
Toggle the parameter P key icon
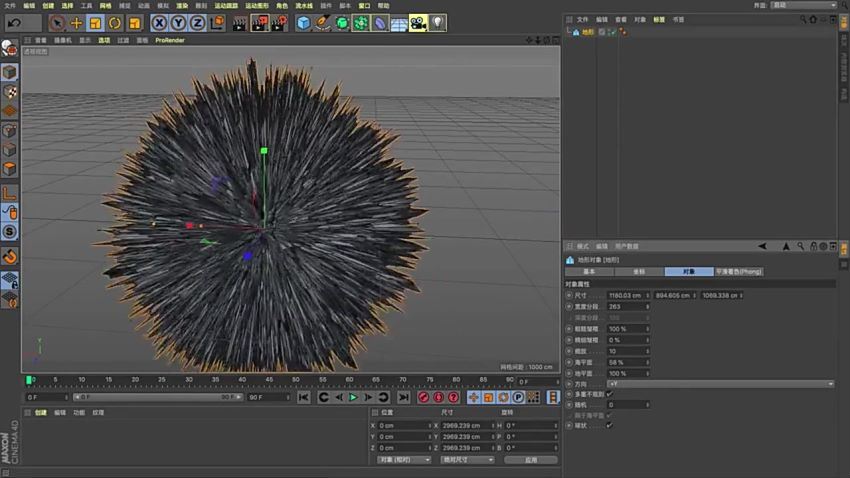[x=518, y=397]
